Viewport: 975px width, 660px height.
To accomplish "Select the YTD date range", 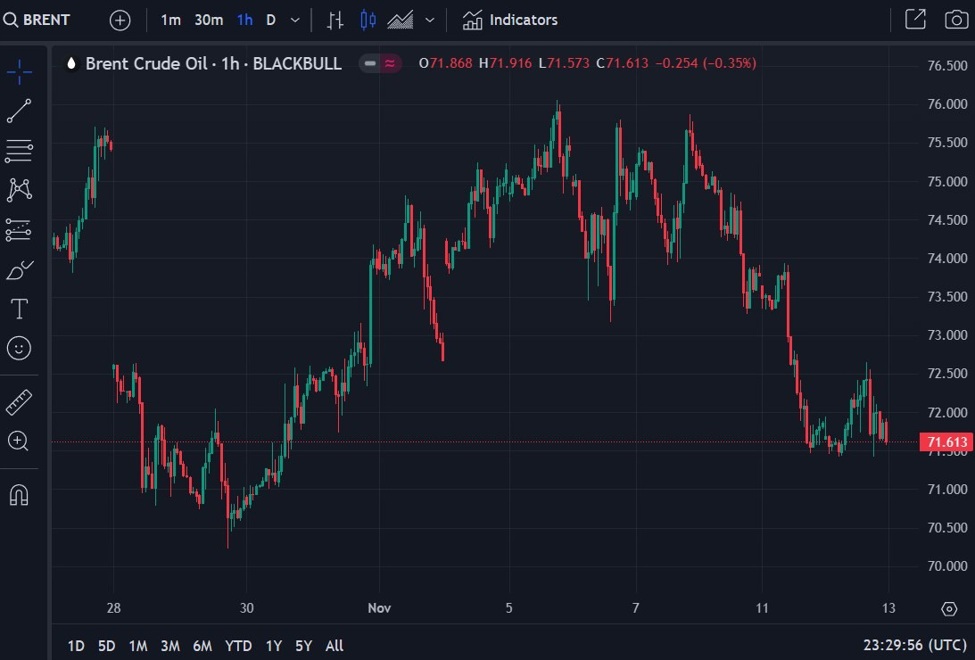I will point(238,646).
